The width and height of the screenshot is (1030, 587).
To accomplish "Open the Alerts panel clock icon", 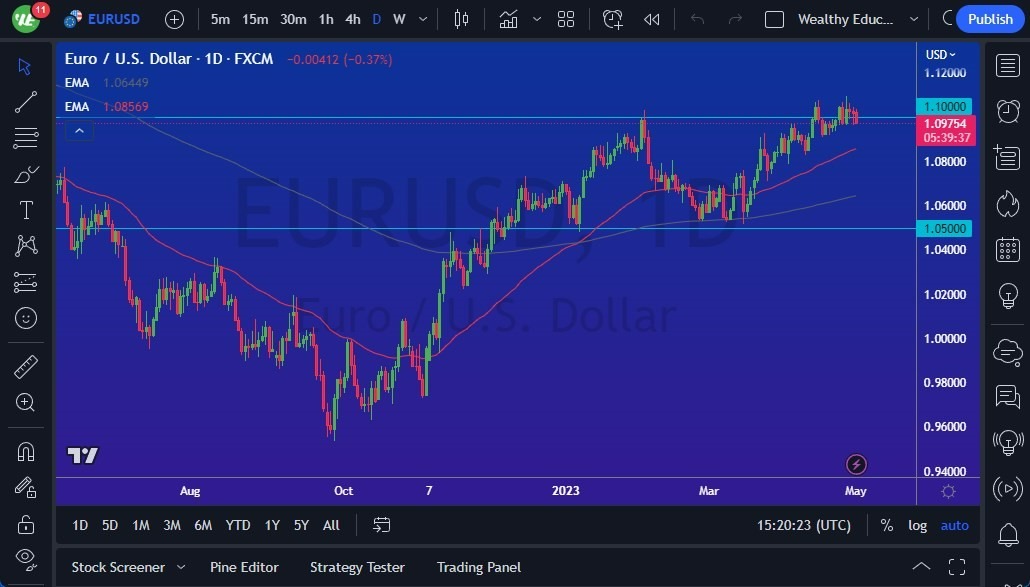I will (1007, 111).
